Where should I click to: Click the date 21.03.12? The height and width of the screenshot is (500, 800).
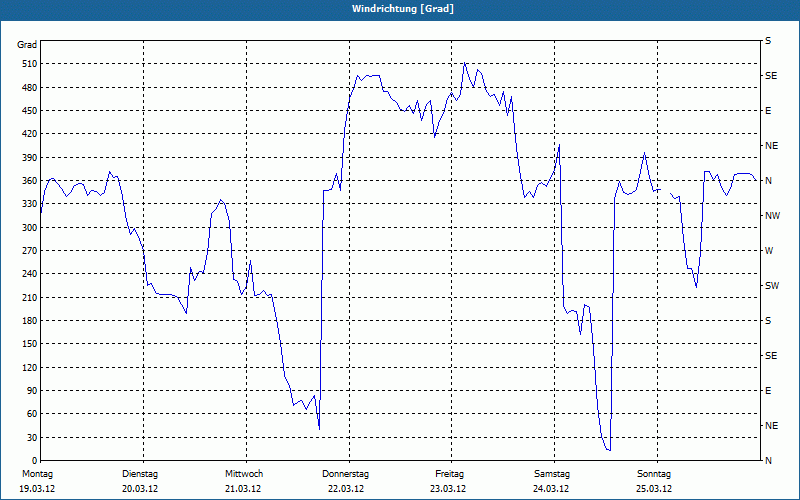tap(243, 489)
